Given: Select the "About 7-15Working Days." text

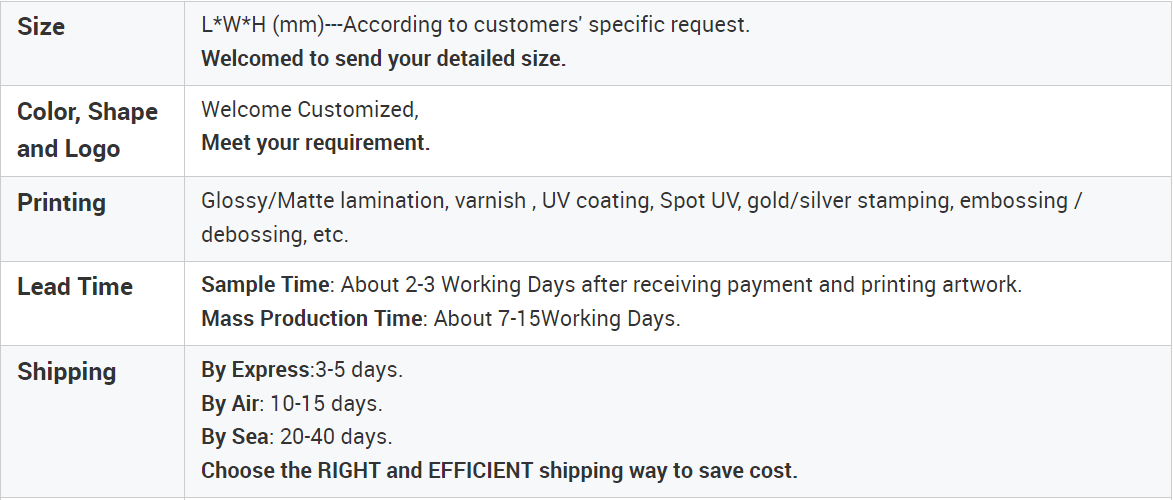Looking at the screenshot, I should (x=555, y=319).
